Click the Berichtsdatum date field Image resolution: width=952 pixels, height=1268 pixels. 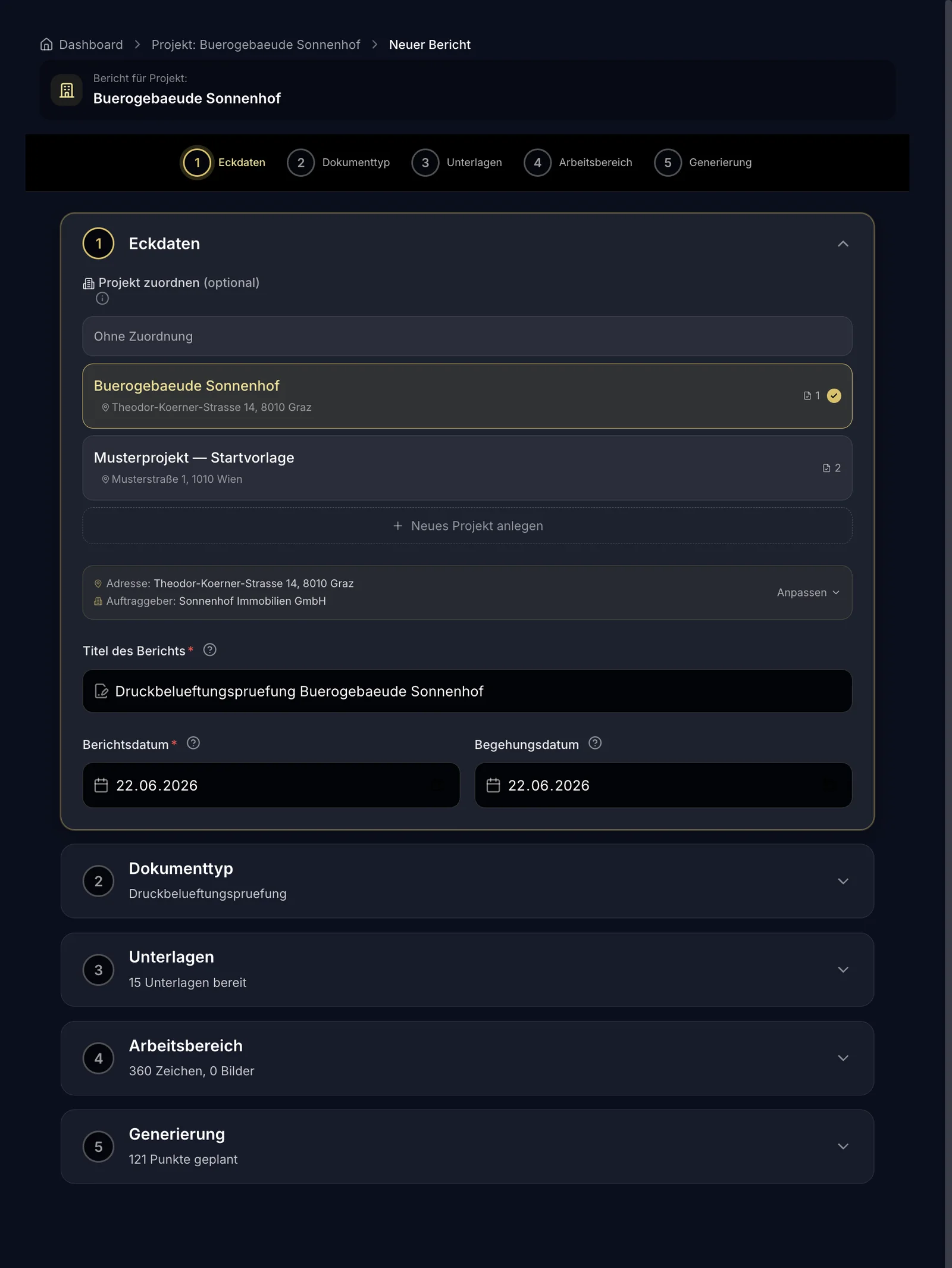tap(271, 785)
